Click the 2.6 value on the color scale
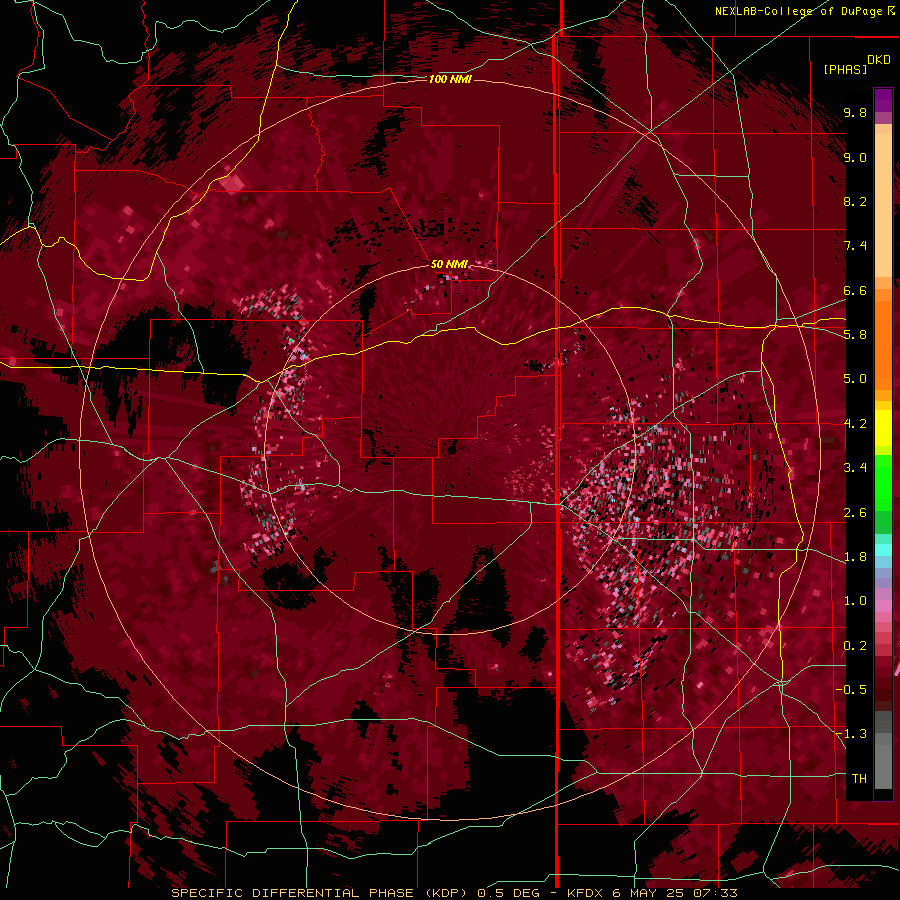This screenshot has height=900, width=900. point(855,513)
